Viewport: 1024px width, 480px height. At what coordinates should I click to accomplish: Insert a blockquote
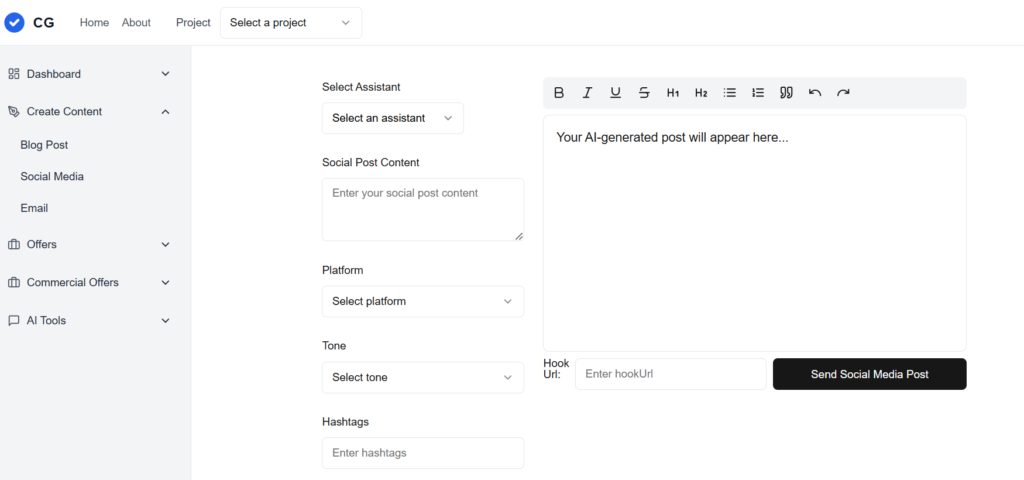pyautogui.click(x=786, y=93)
